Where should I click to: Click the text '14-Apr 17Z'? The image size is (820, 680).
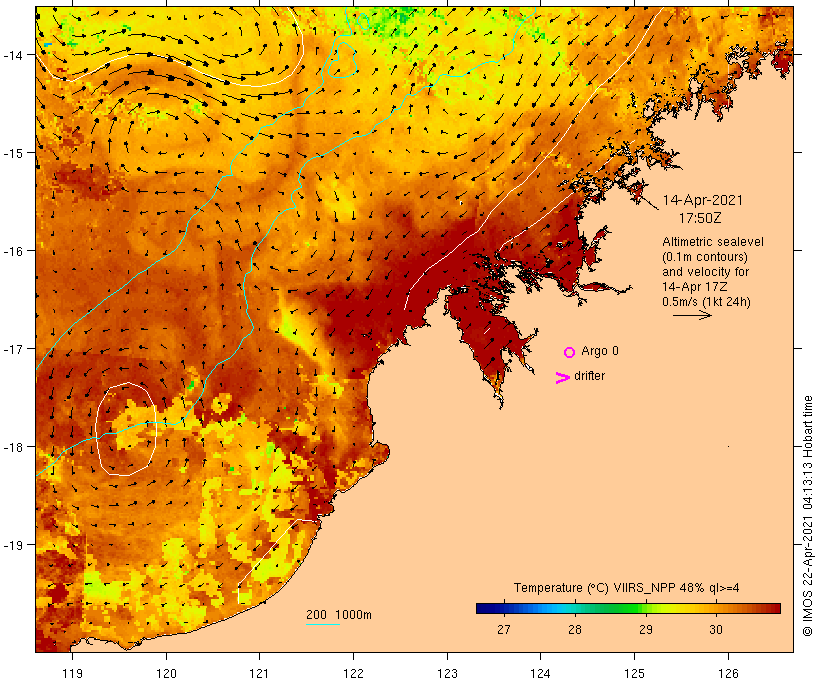(694, 287)
